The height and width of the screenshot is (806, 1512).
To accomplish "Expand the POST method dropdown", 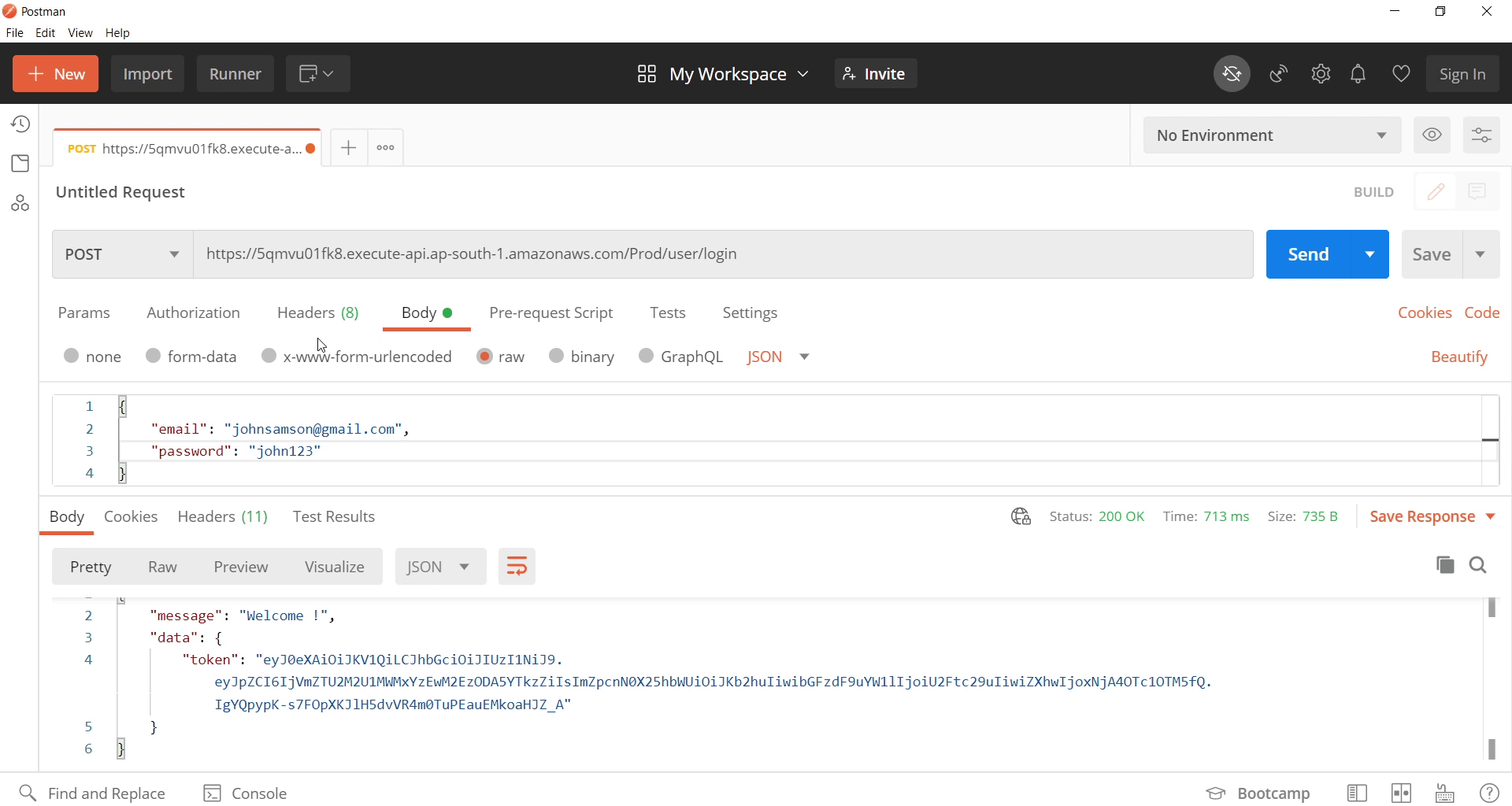I will pyautogui.click(x=123, y=254).
